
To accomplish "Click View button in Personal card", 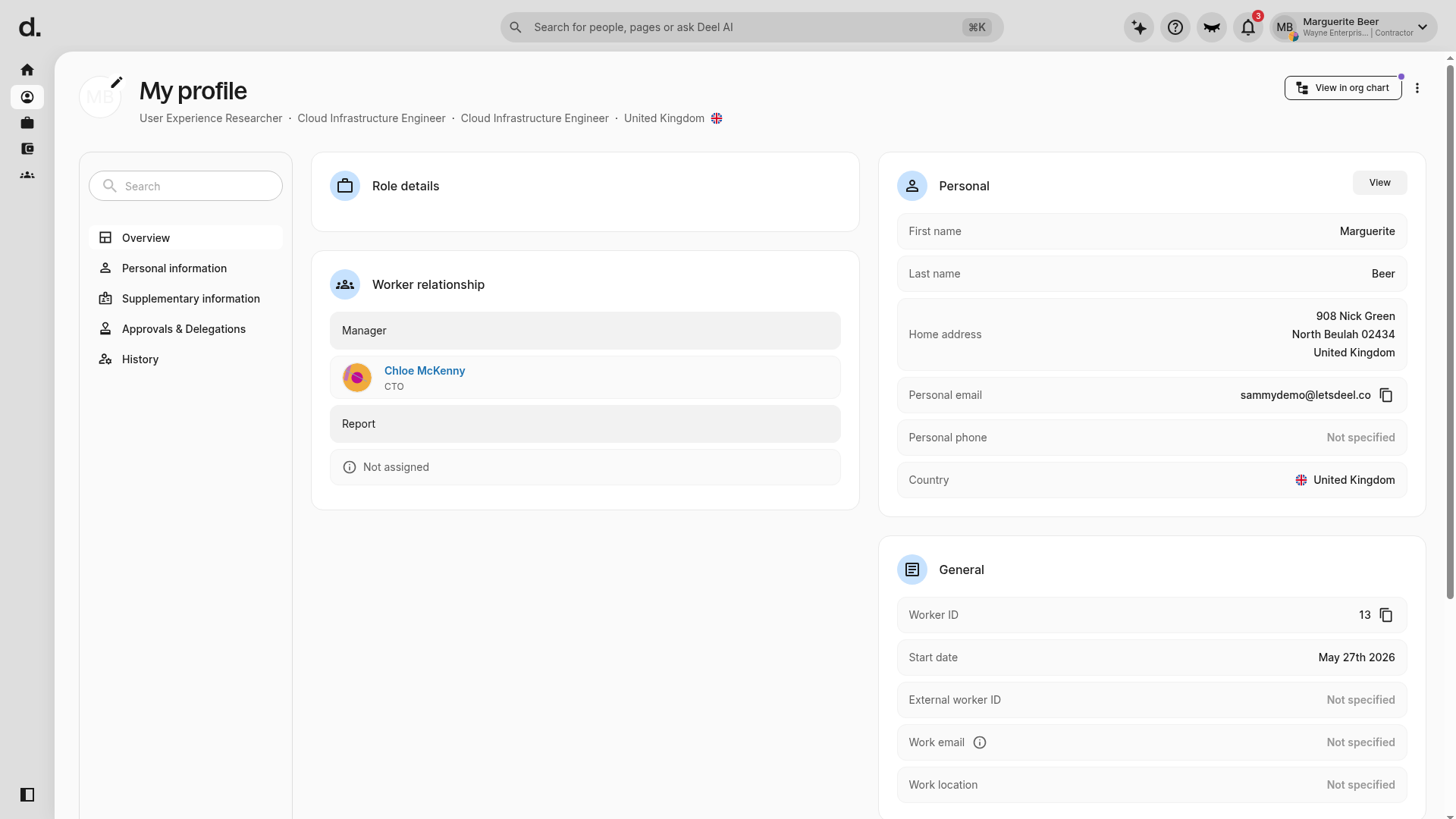I will [1380, 183].
